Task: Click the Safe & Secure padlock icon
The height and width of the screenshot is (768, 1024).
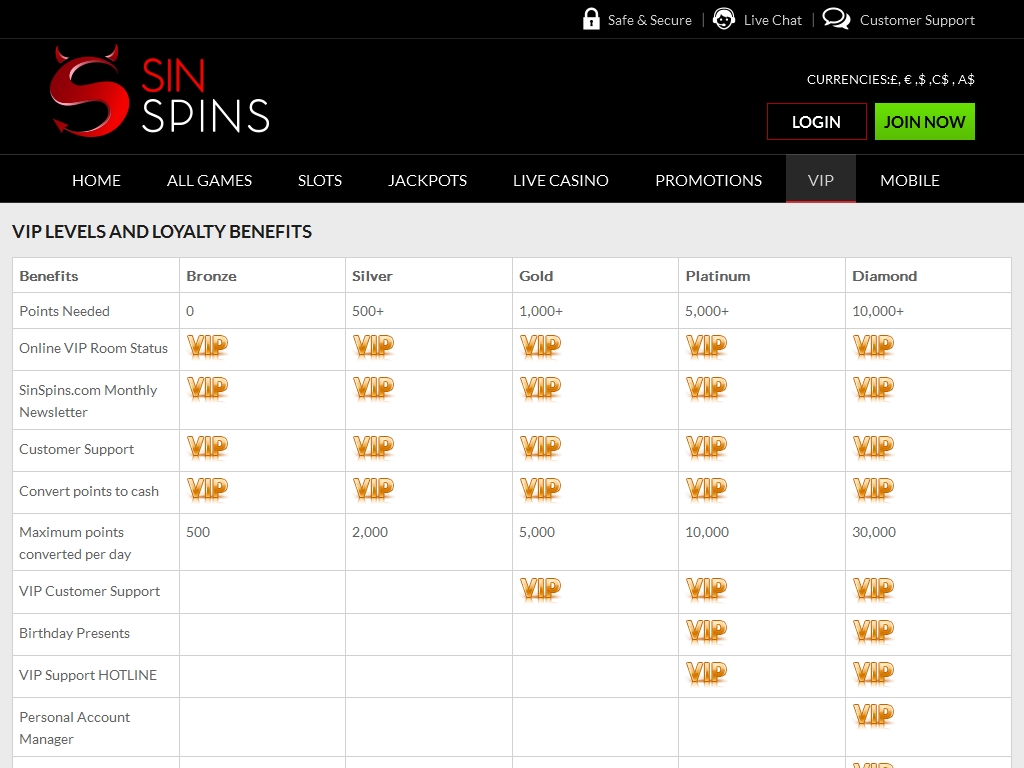Action: pyautogui.click(x=591, y=19)
